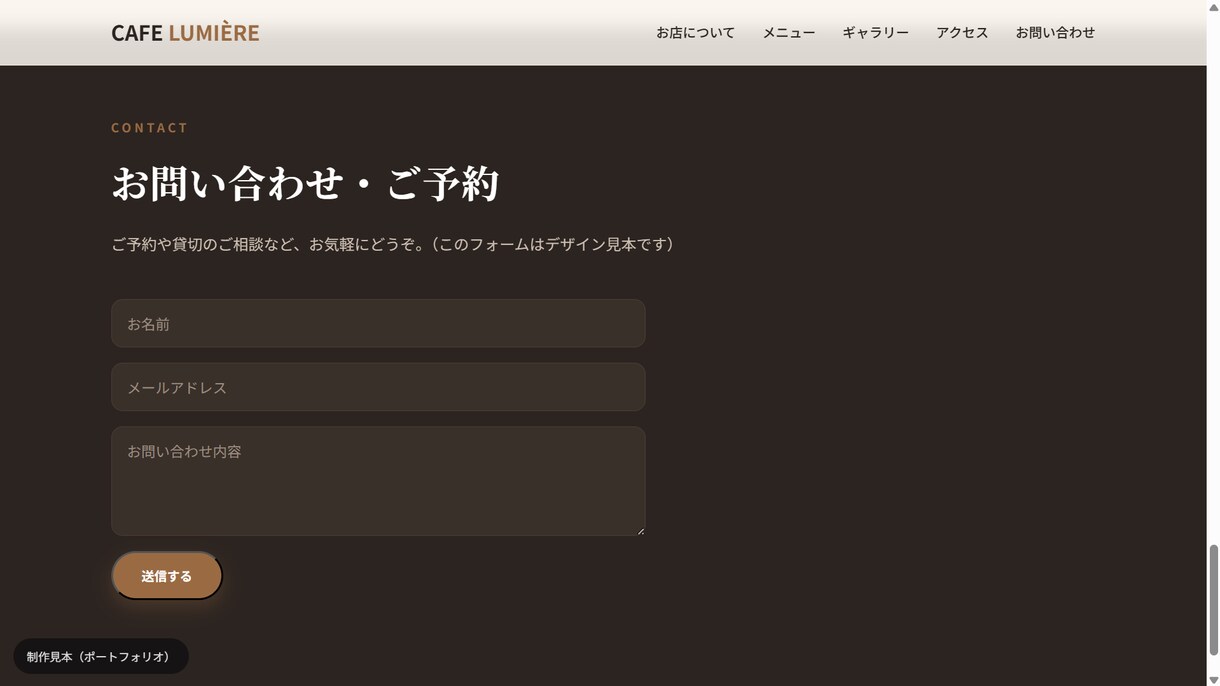Click the CAFE LUMIÈRE logo

(x=185, y=32)
